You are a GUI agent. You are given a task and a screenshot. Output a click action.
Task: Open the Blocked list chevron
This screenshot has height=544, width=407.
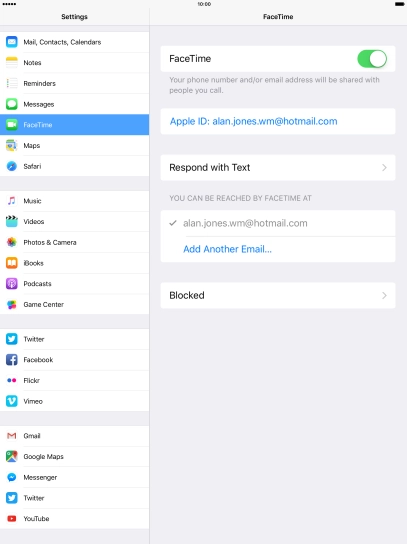384,295
